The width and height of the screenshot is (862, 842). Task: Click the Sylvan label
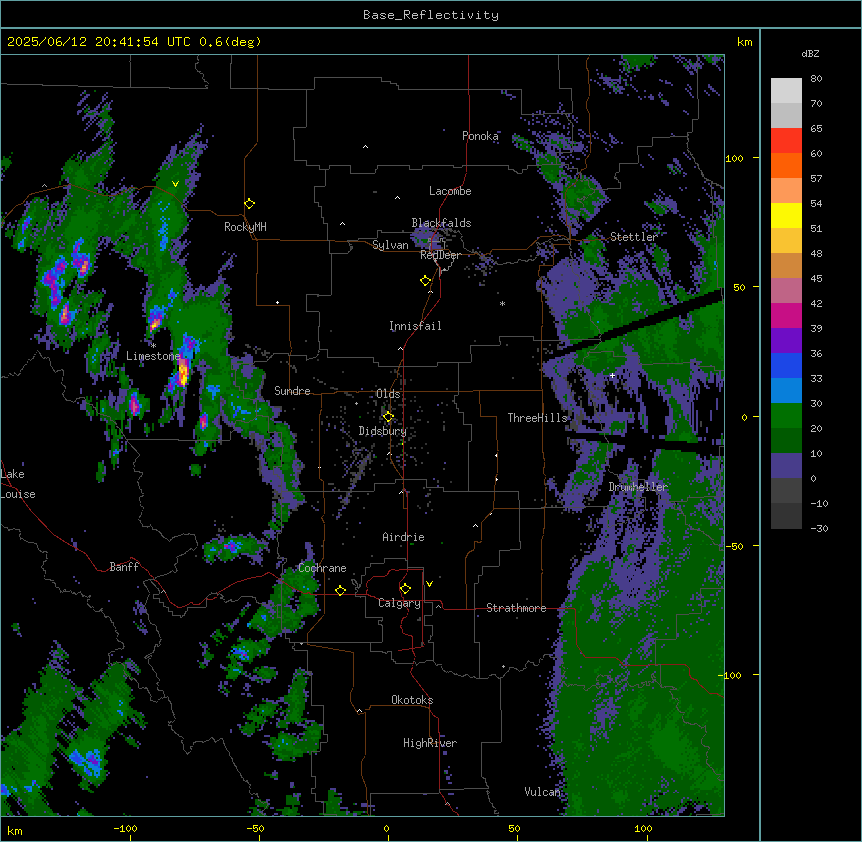tap(390, 245)
